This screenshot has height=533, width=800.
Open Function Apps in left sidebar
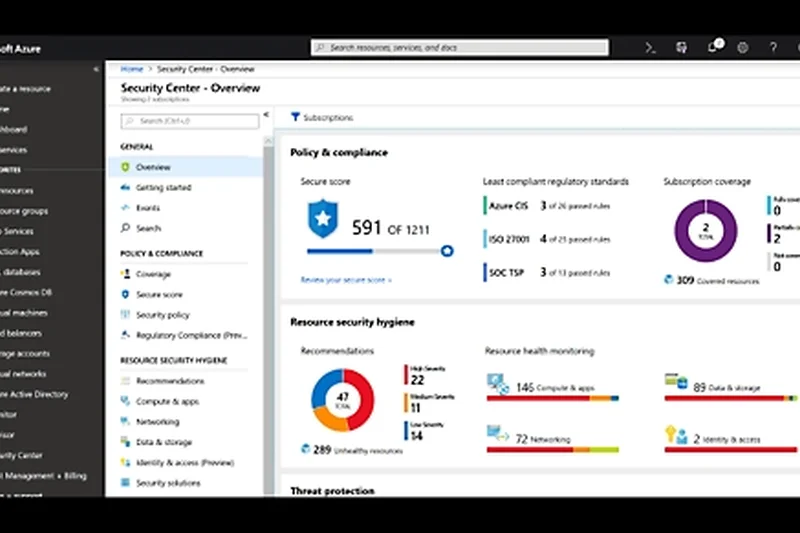(x=20, y=251)
